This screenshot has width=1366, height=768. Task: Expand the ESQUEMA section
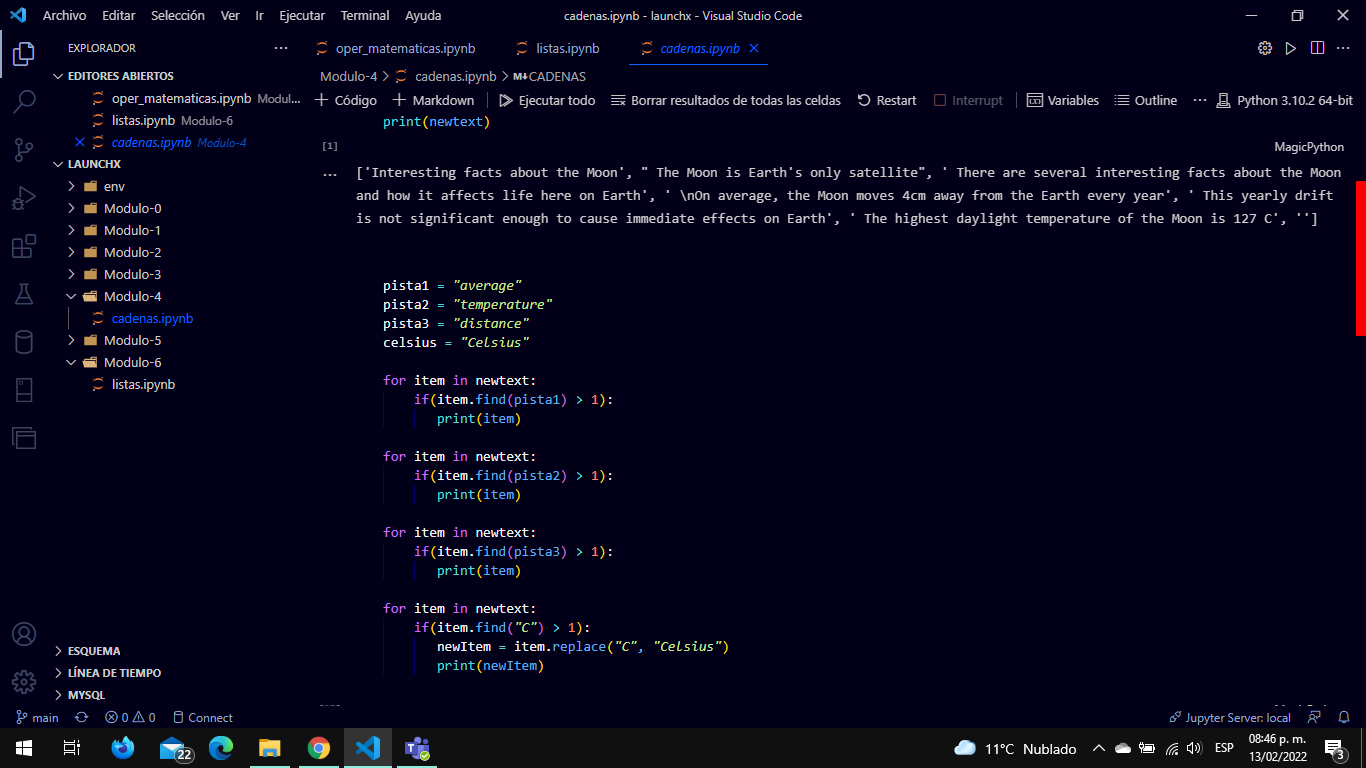tap(93, 651)
